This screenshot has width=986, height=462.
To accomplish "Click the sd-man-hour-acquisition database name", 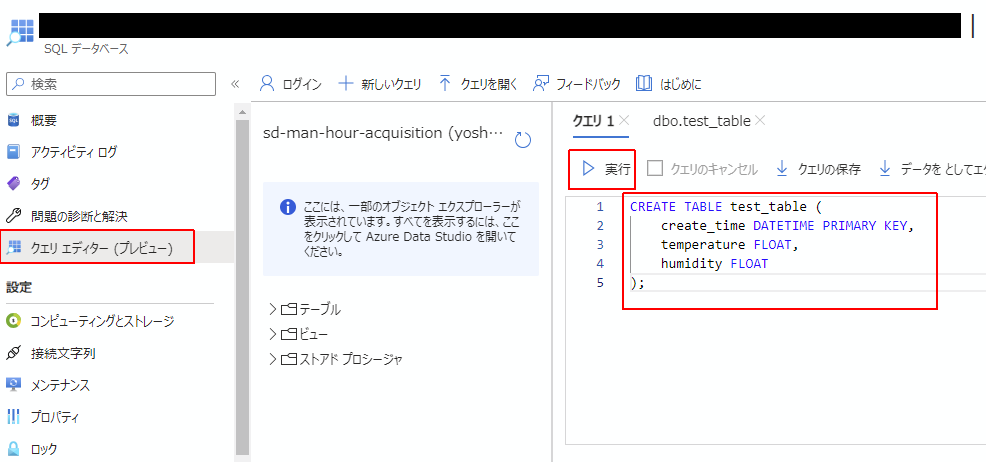I will point(384,133).
